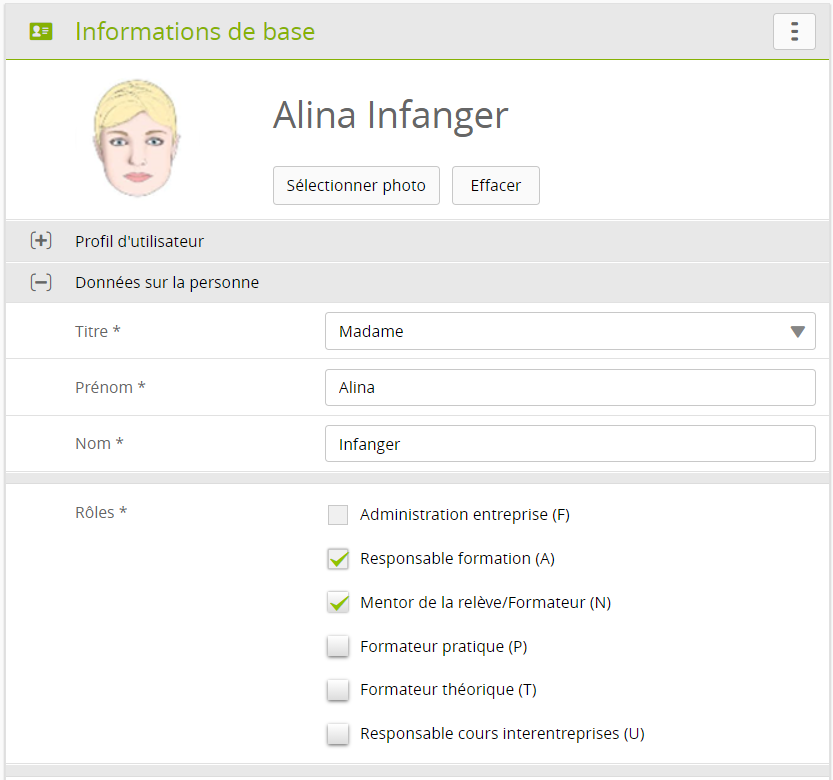Click the minus icon beside Données sur la personne
This screenshot has width=833, height=780.
[41, 283]
